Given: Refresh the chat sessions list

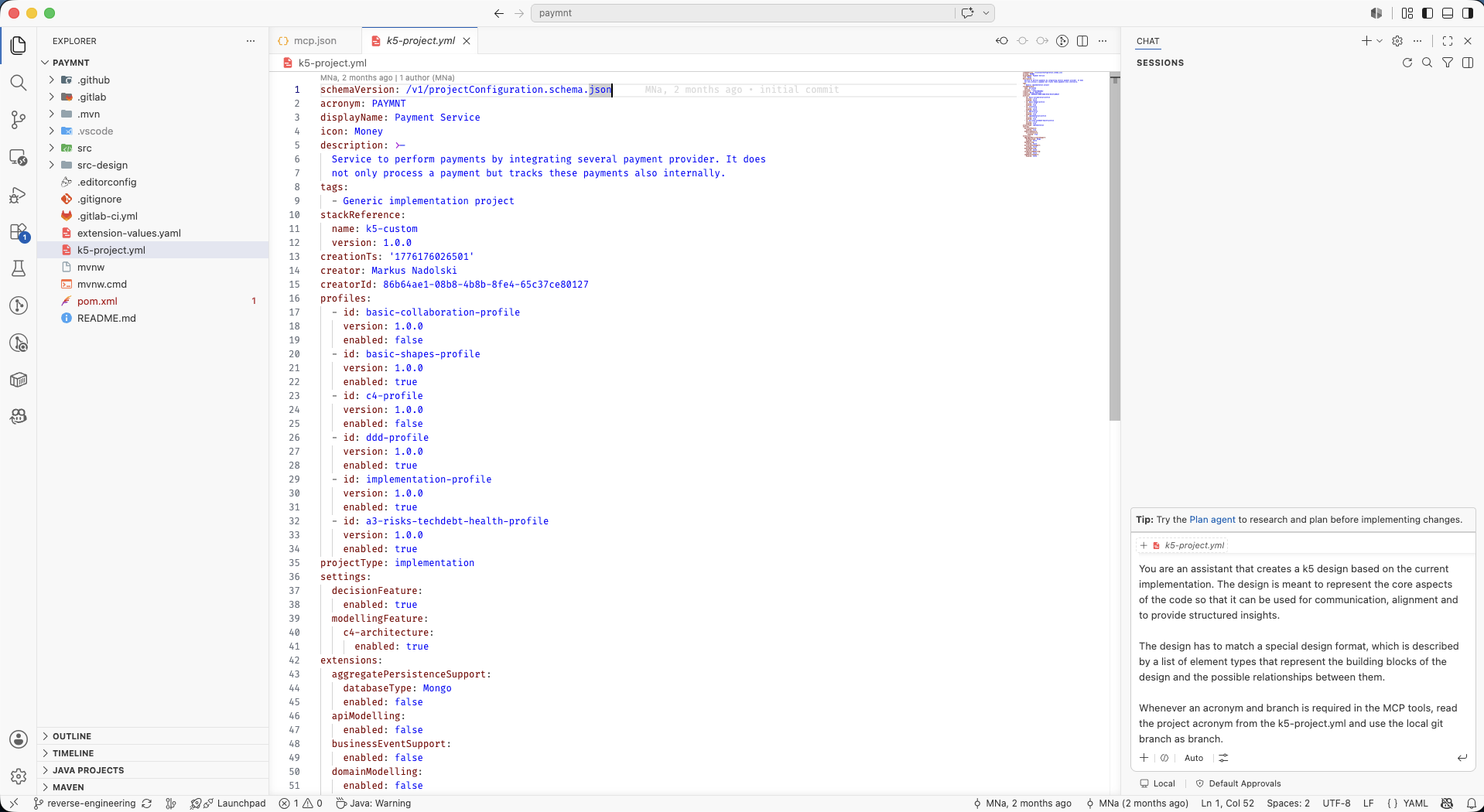Looking at the screenshot, I should [x=1407, y=63].
